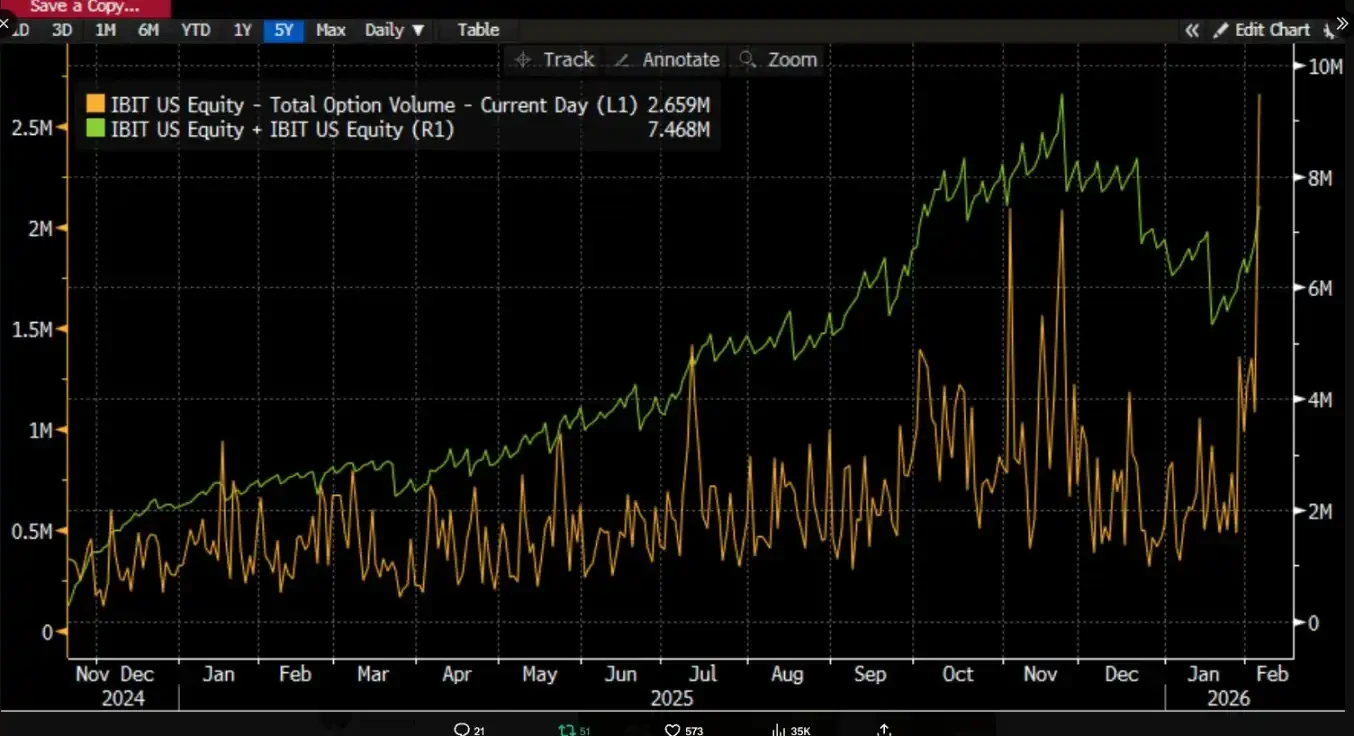This screenshot has width=1354, height=736.
Task: Enable the Max timeframe
Action: pos(330,30)
